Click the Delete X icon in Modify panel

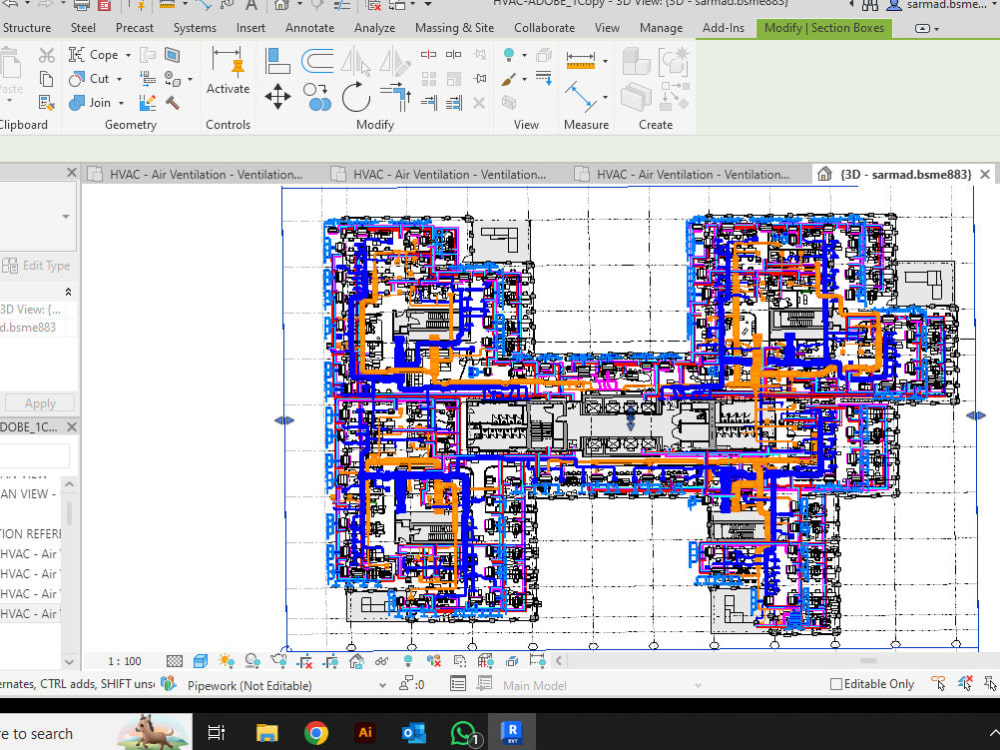[x=479, y=103]
